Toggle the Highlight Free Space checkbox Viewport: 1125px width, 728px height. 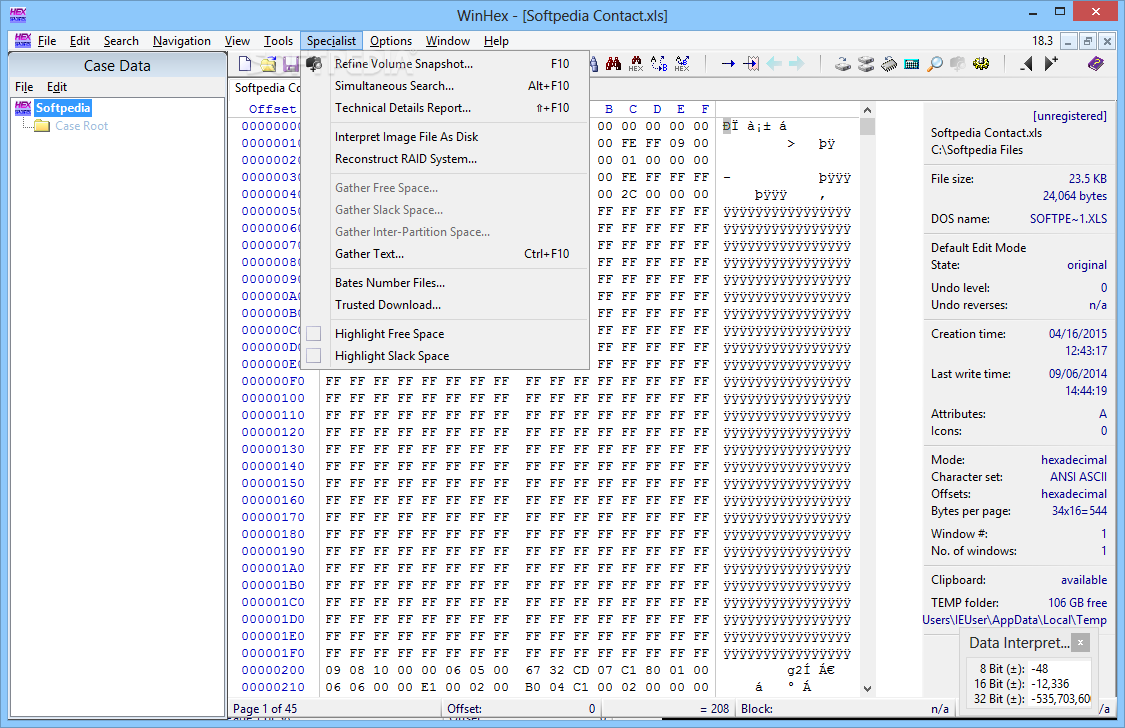click(x=314, y=334)
